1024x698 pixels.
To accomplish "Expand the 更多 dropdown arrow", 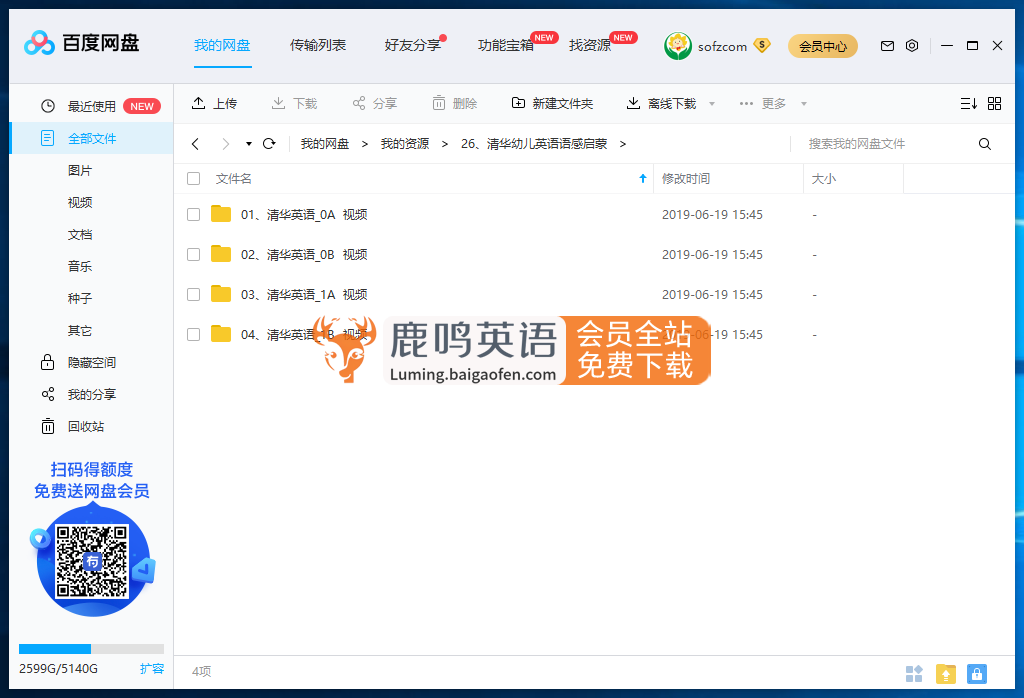I will click(804, 104).
